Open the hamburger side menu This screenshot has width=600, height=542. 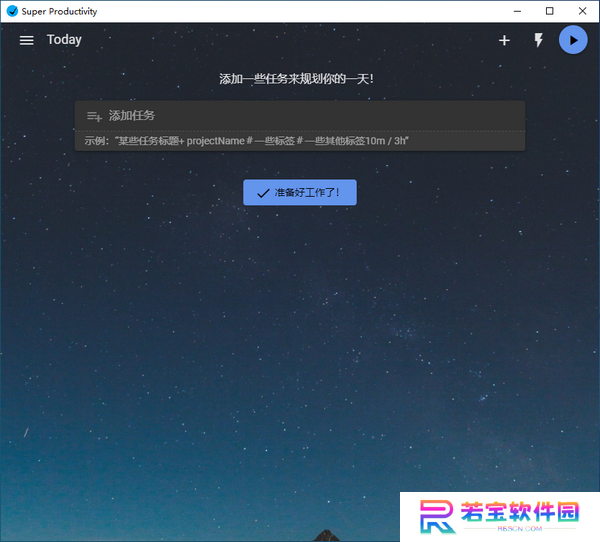click(26, 40)
